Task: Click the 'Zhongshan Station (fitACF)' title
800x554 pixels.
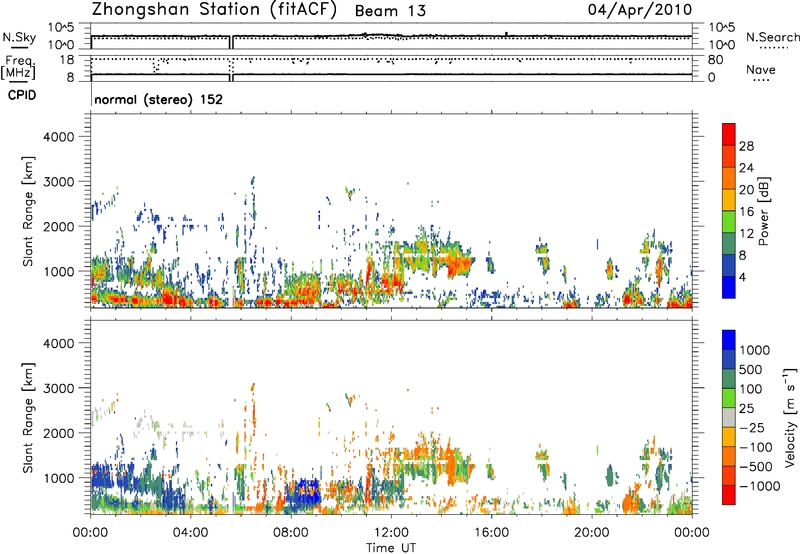Action: coord(214,10)
